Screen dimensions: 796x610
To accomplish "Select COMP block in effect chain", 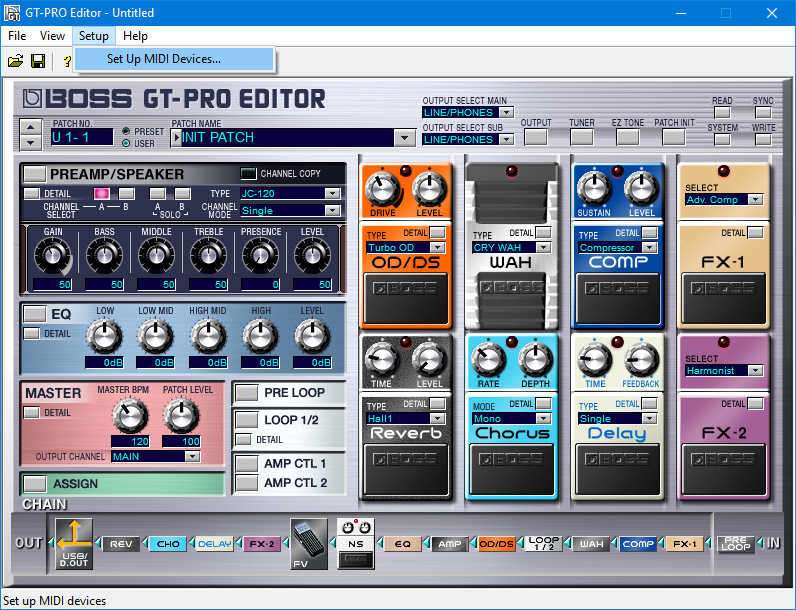I will [638, 544].
